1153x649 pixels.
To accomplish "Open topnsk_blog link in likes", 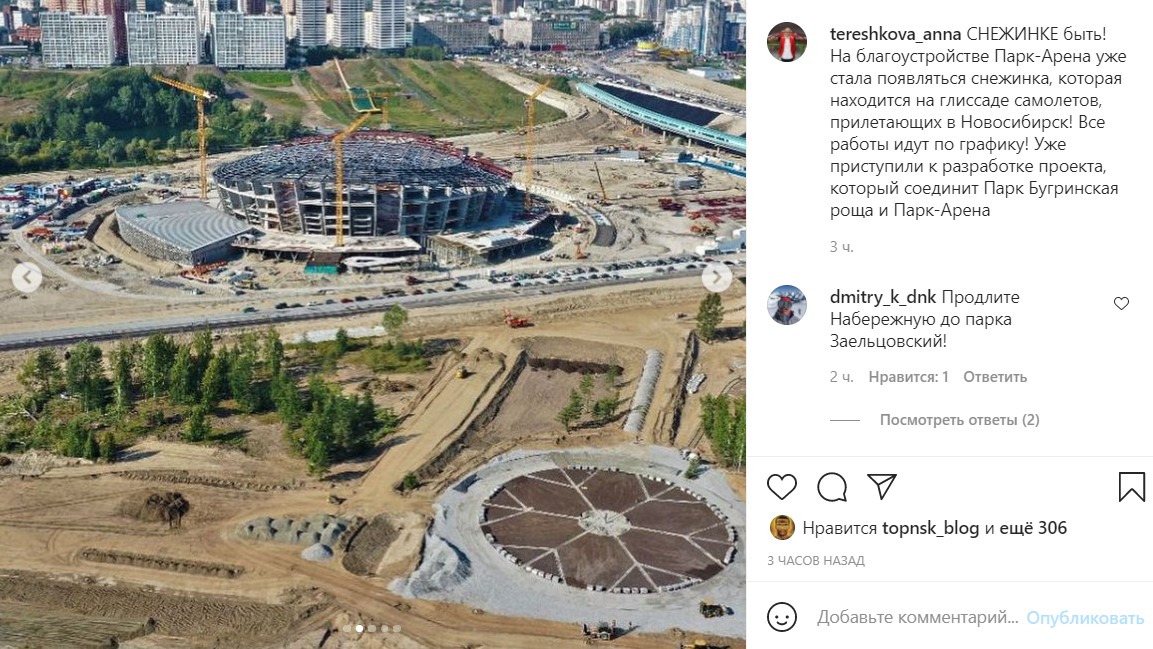I will click(x=930, y=528).
